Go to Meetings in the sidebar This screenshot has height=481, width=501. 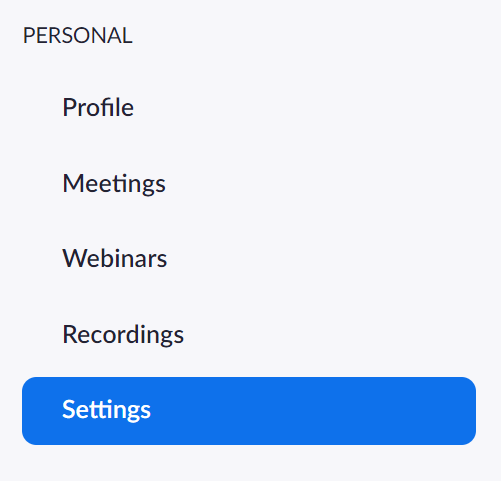(x=249, y=183)
